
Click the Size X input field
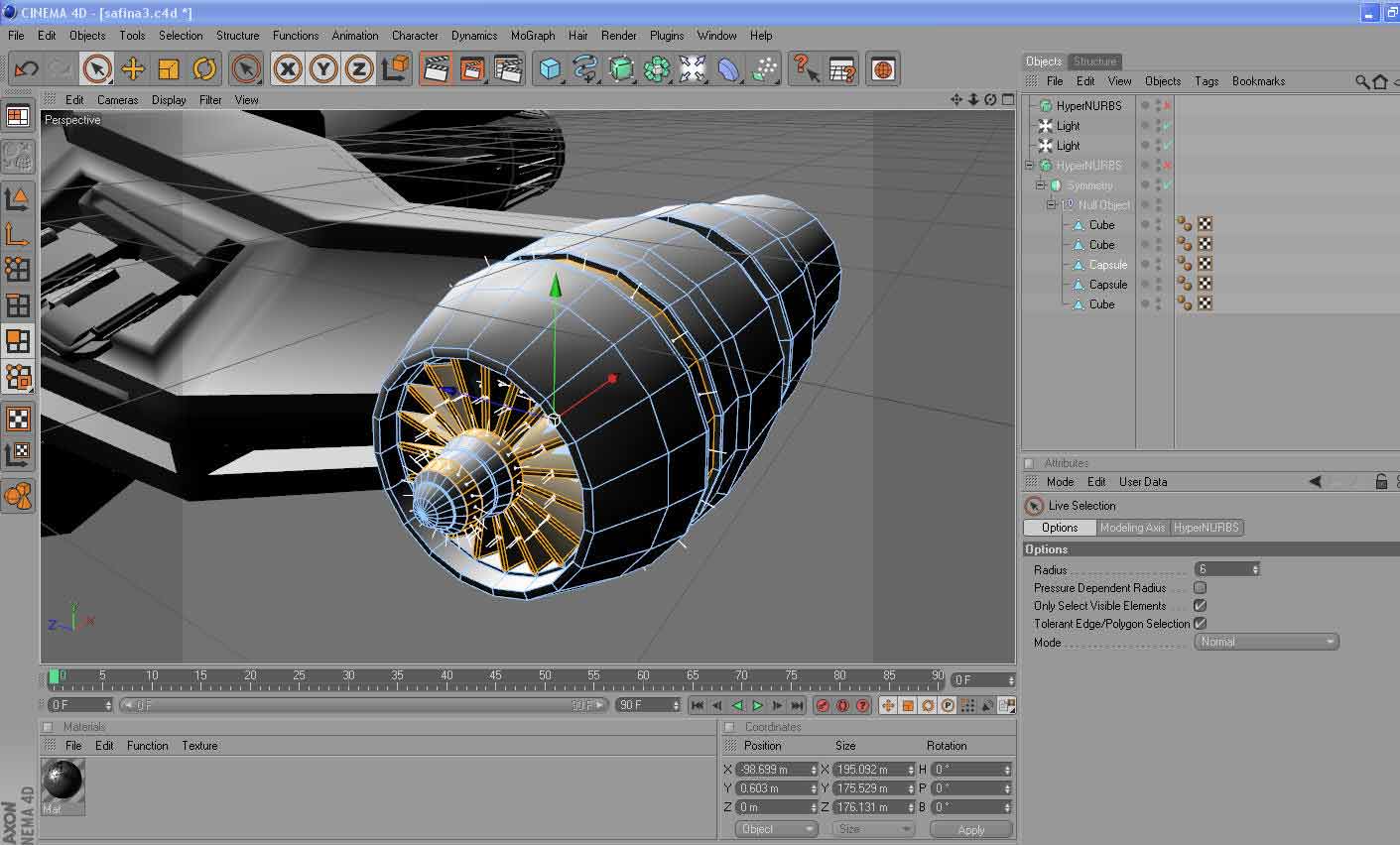(x=873, y=770)
